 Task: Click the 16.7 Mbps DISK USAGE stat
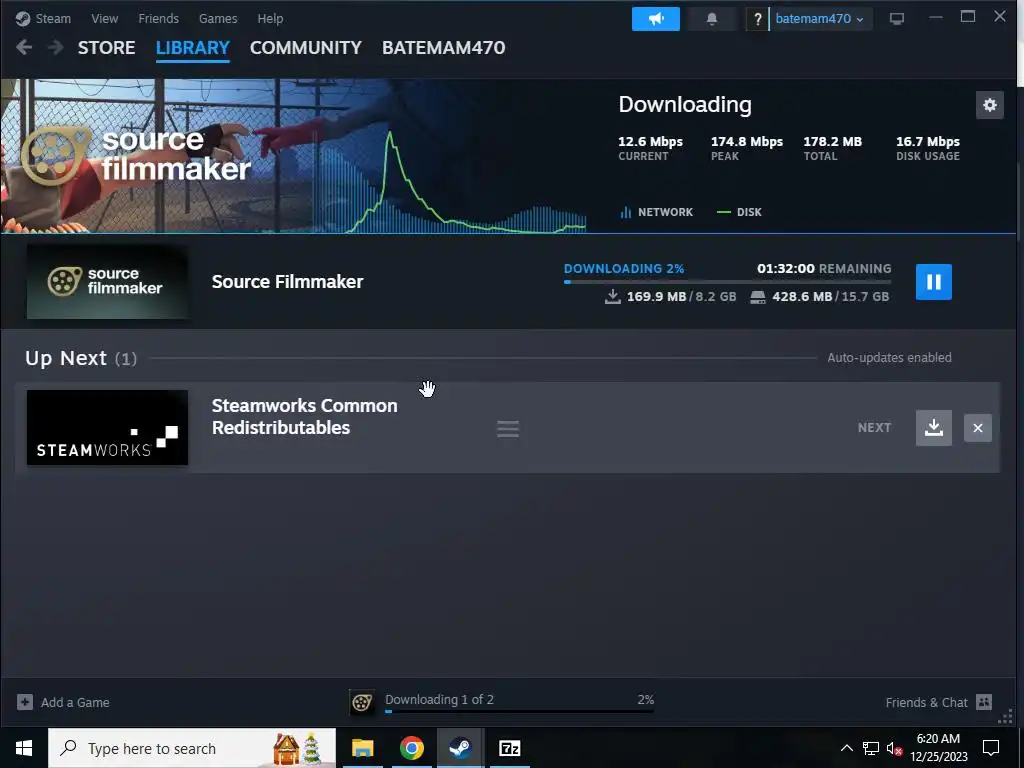click(928, 148)
